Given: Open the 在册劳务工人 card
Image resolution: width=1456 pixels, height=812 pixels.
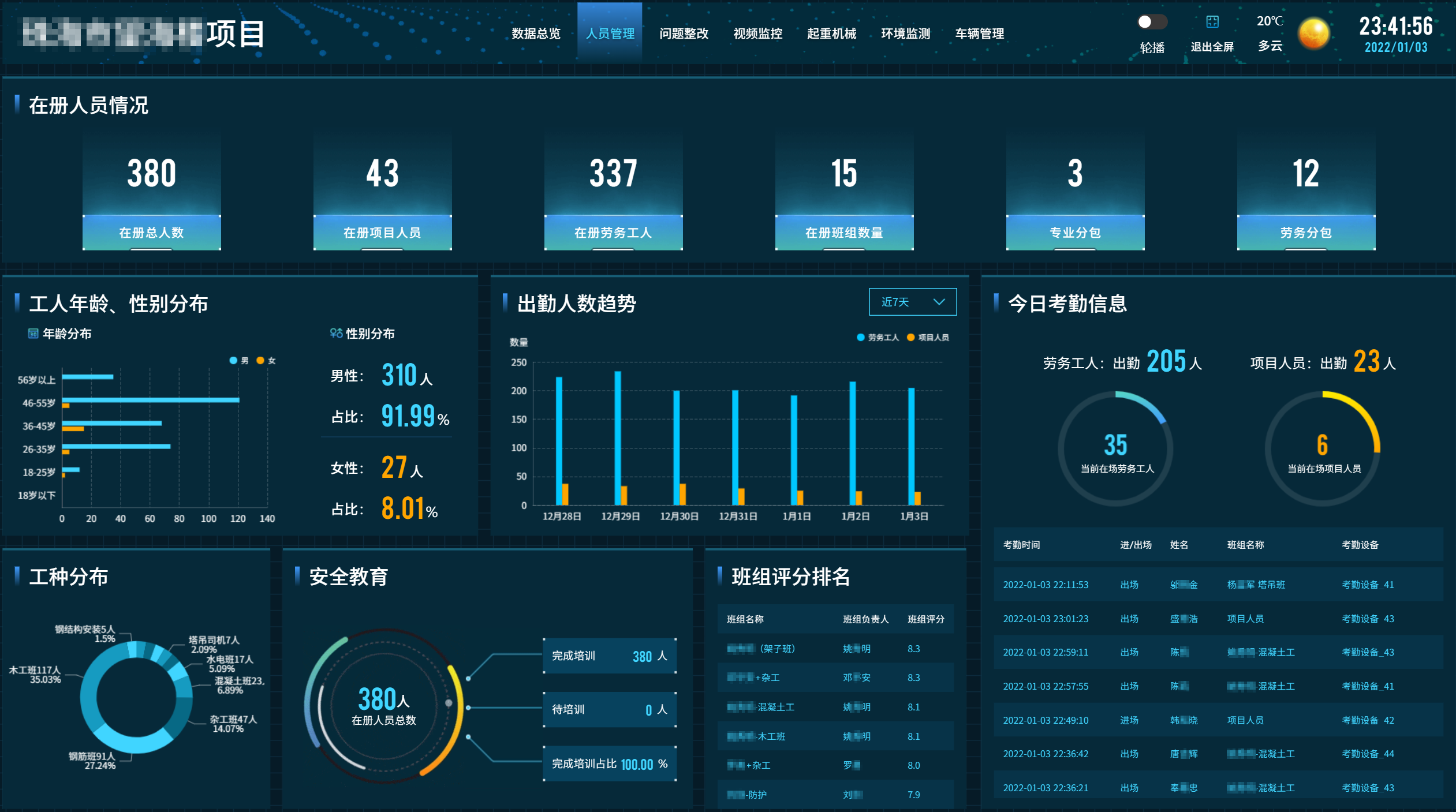Looking at the screenshot, I should (x=614, y=190).
